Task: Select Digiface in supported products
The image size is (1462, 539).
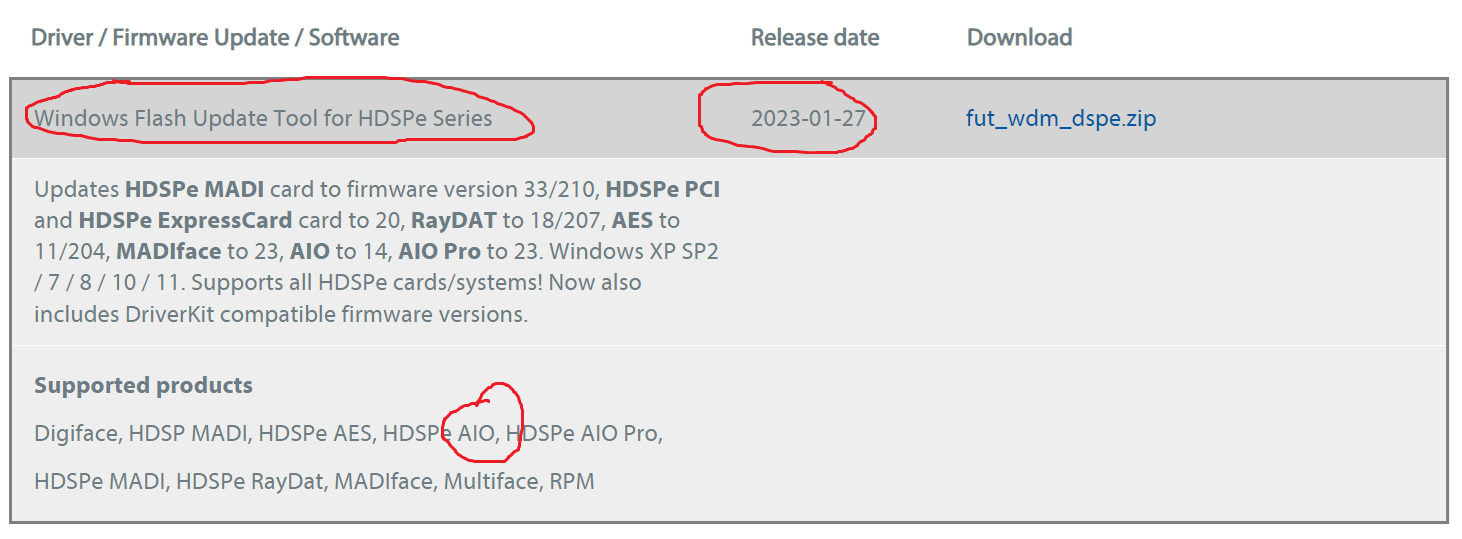Action: point(76,433)
